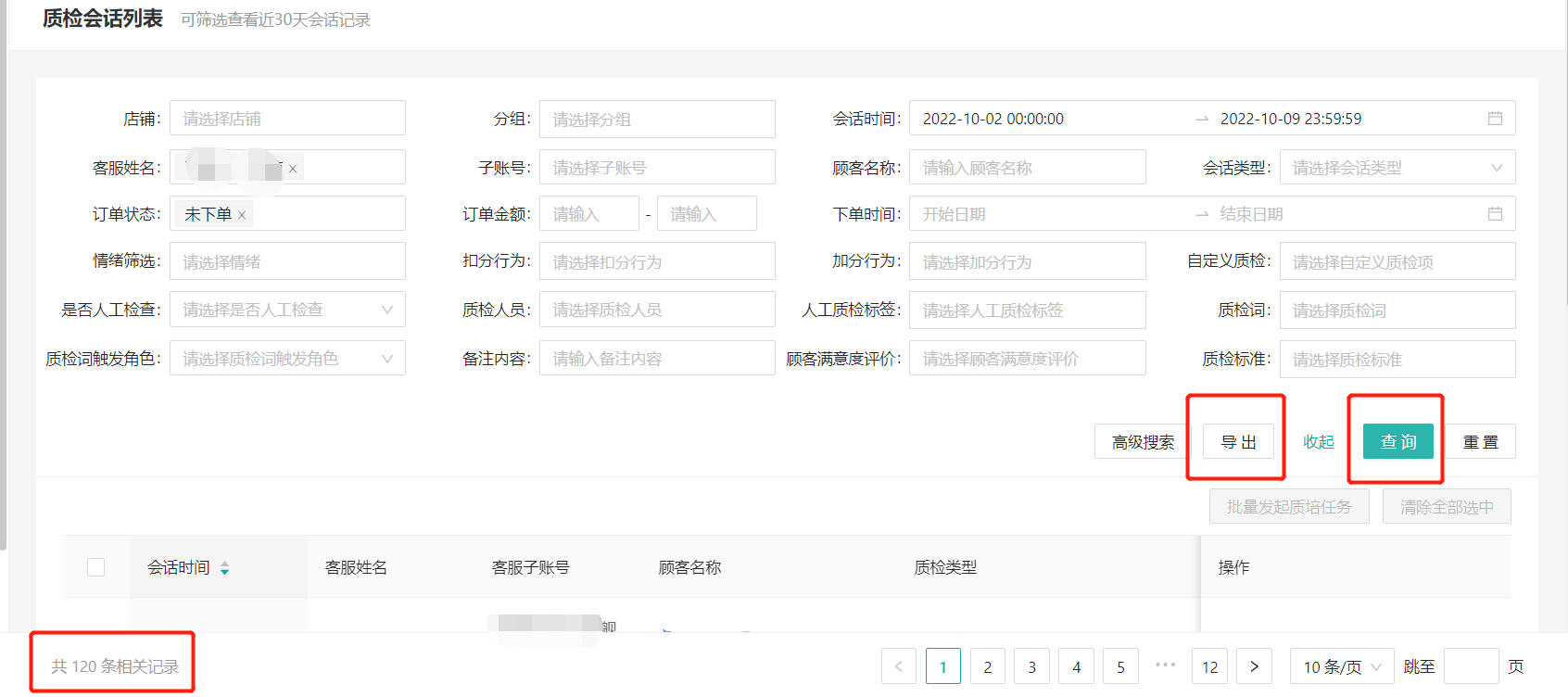Click the maximum 订单金额 input

[707, 214]
